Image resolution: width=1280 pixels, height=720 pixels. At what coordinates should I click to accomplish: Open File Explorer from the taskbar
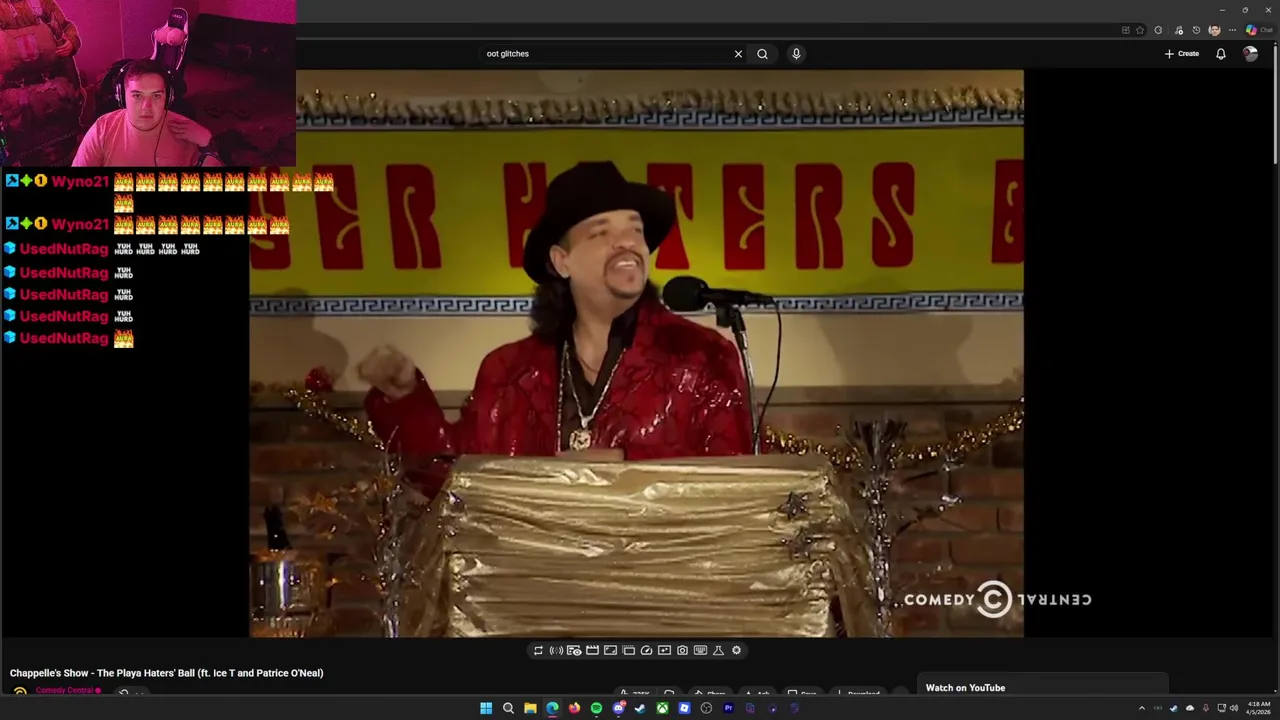pyautogui.click(x=530, y=708)
